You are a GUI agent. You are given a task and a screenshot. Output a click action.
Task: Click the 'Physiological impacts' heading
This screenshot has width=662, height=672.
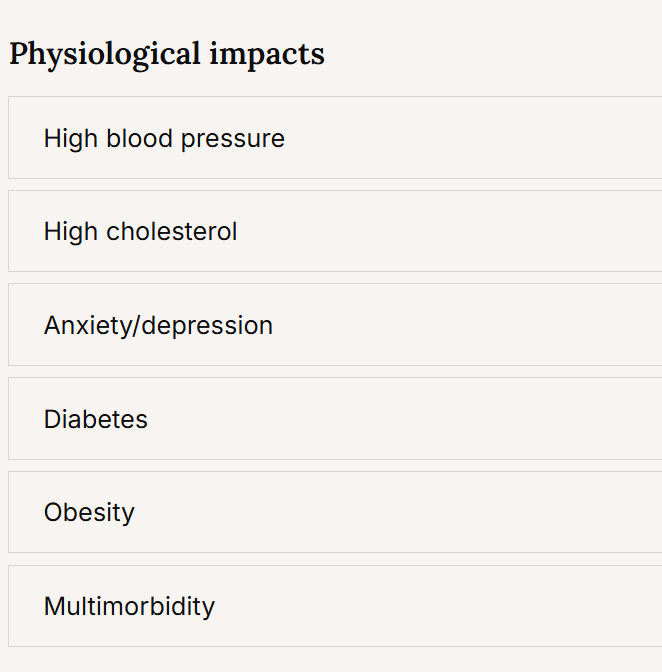[167, 55]
